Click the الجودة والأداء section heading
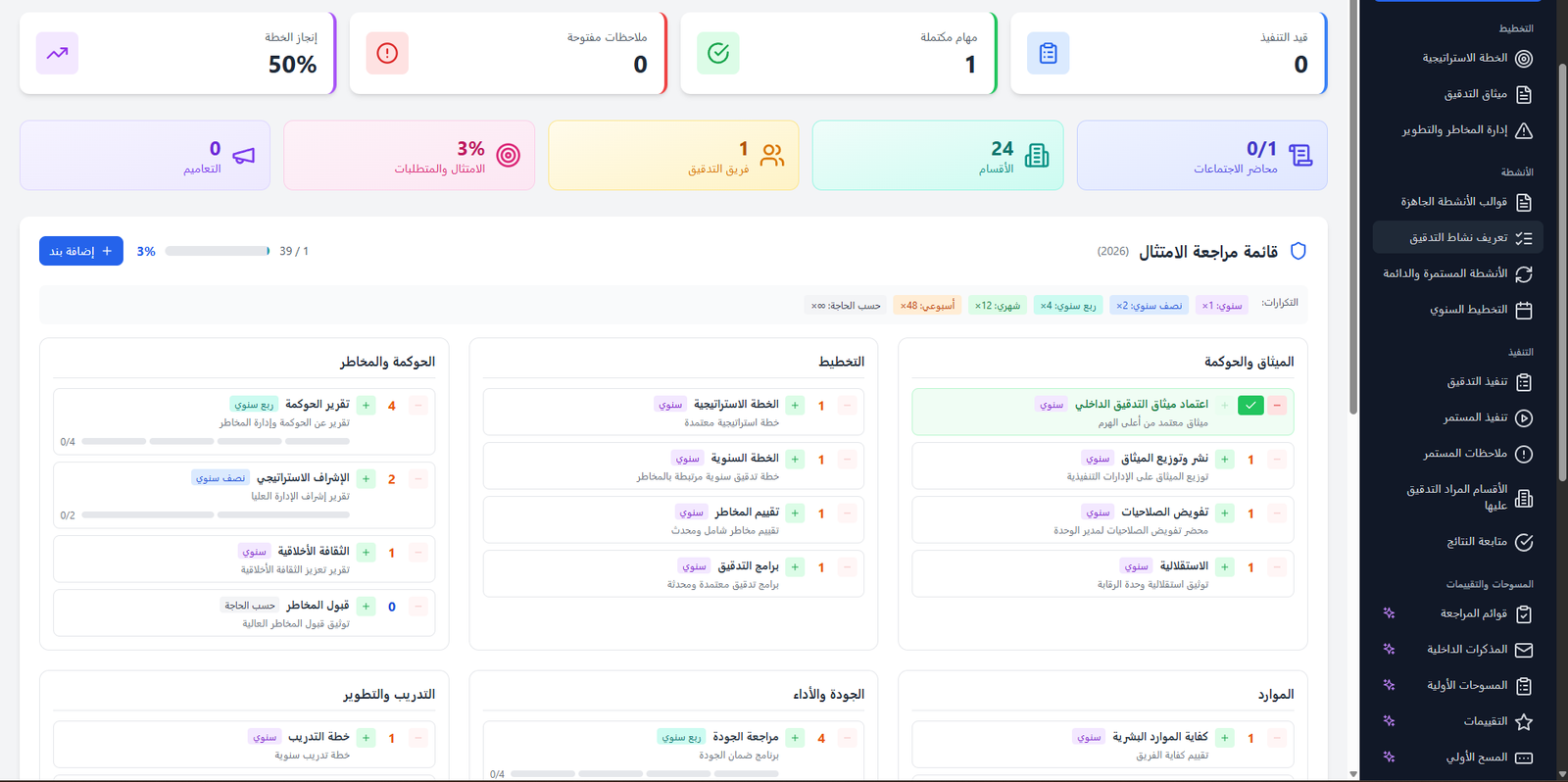This screenshot has width=1568, height=782. coord(828,695)
